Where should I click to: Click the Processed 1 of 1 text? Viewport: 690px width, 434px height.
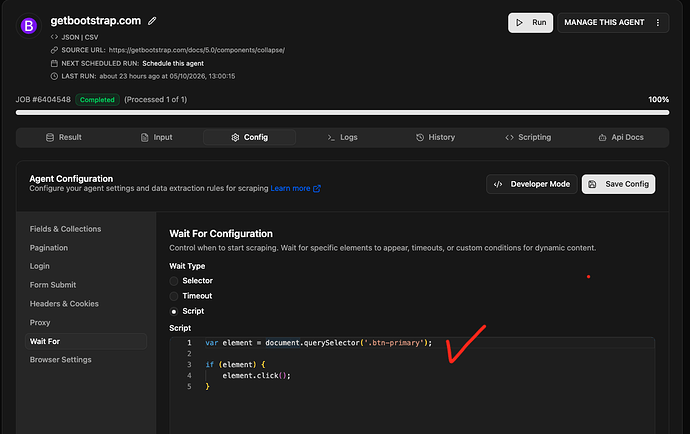[155, 99]
